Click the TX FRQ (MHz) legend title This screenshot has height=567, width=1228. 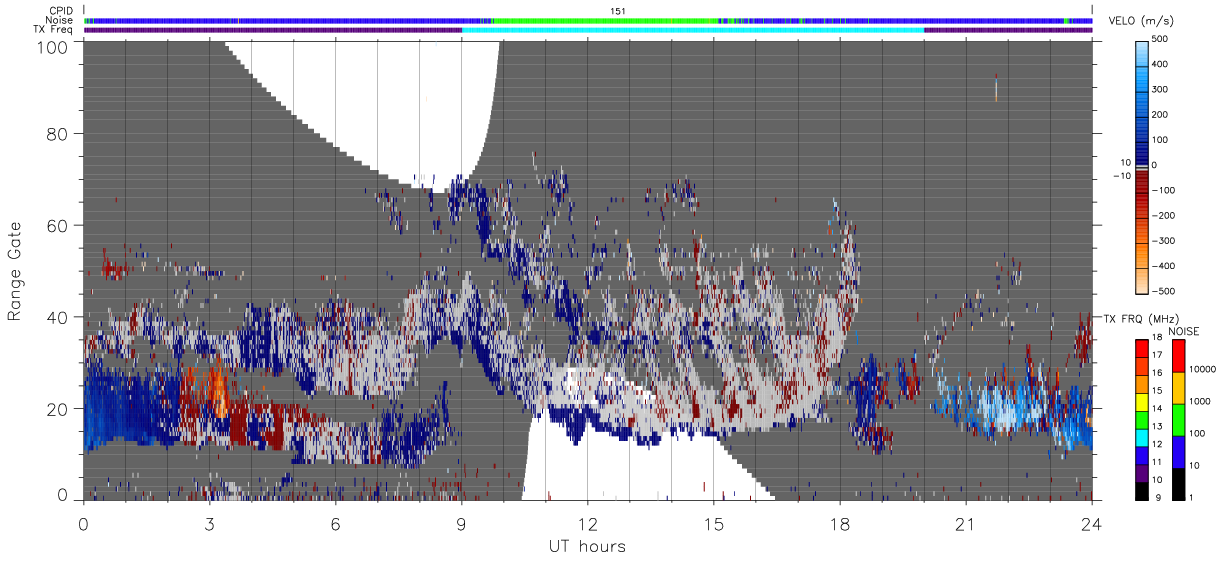click(1142, 319)
